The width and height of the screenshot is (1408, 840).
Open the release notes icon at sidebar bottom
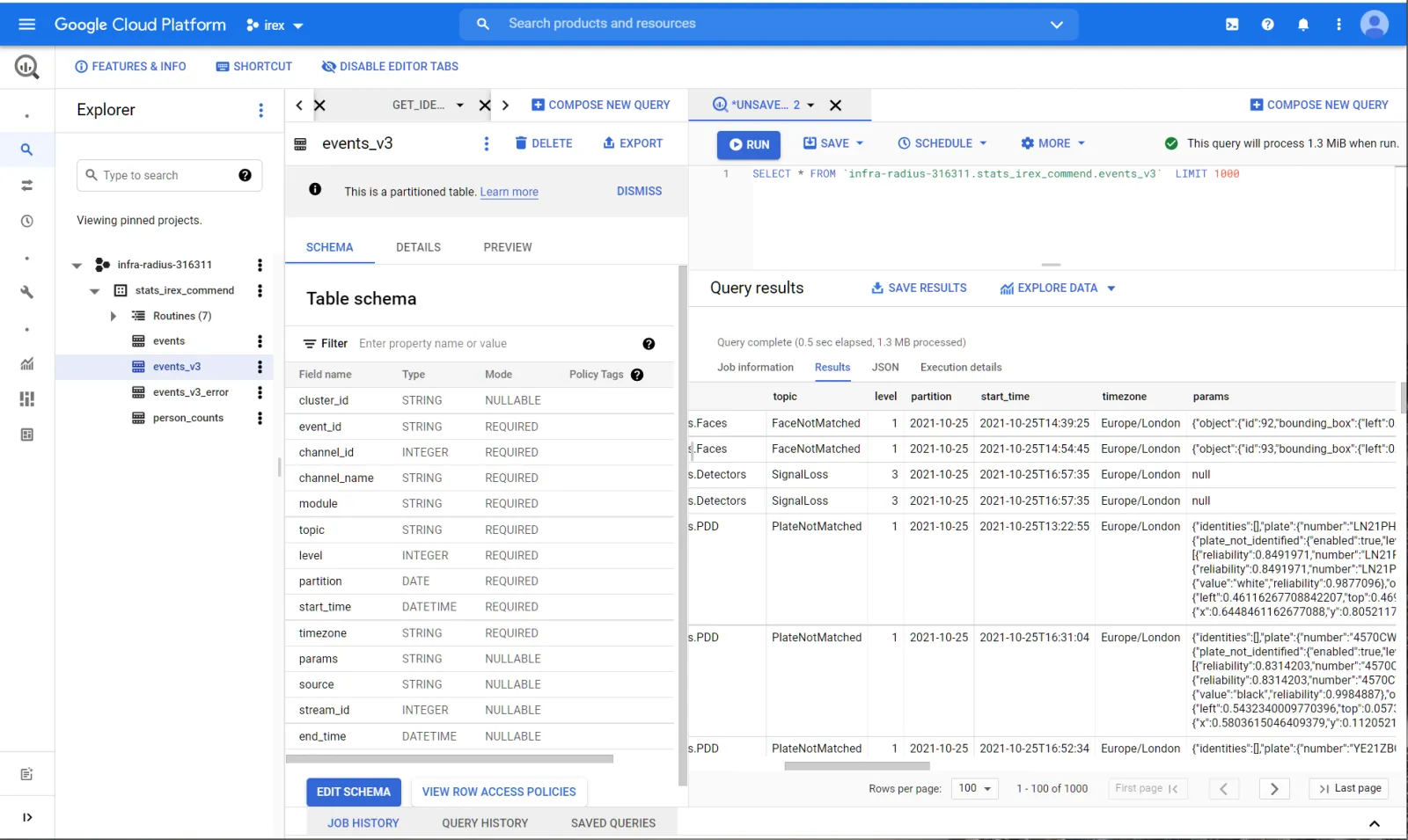pyautogui.click(x=27, y=774)
